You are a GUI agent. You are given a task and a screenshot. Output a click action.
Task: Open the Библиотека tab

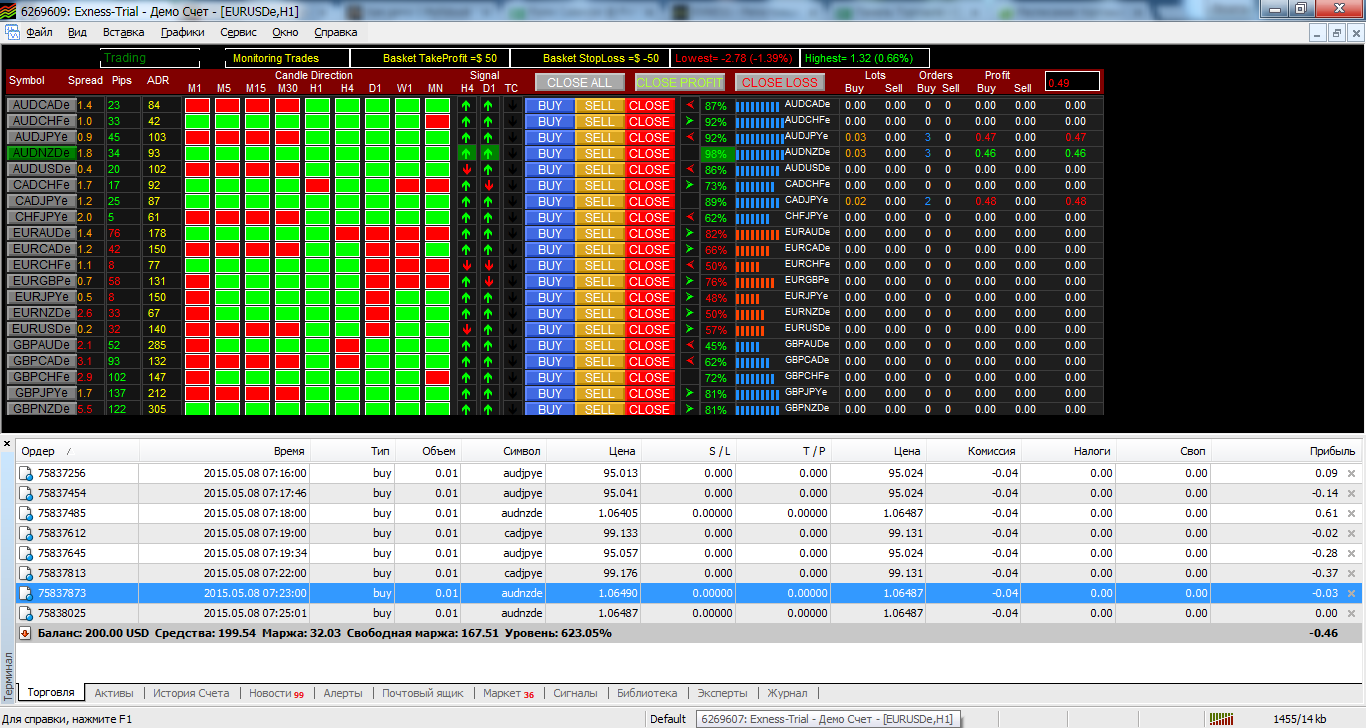647,693
